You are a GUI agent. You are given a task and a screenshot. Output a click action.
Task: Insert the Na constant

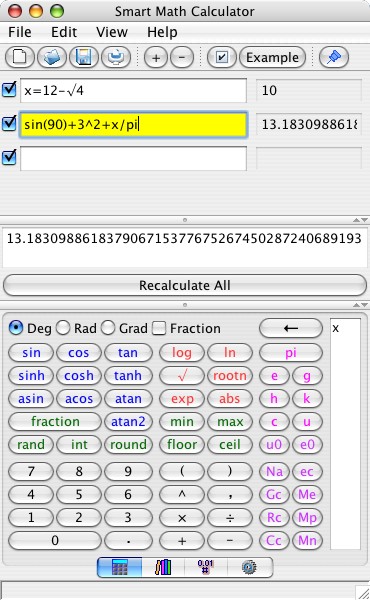(x=274, y=471)
